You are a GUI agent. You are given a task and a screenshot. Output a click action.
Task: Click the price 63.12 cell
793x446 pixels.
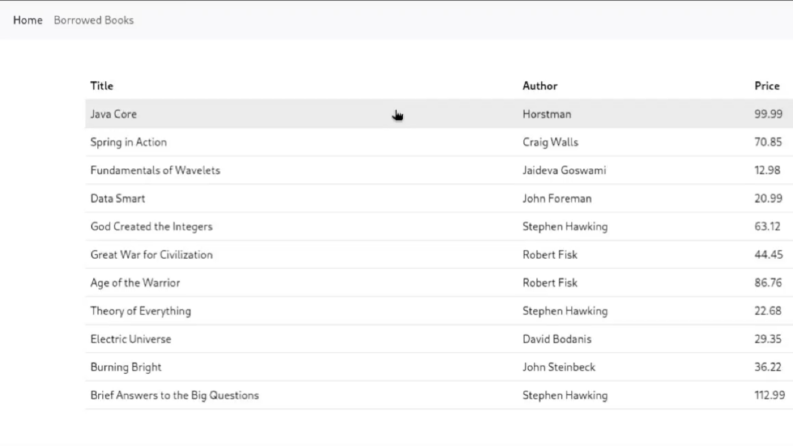pyautogui.click(x=767, y=227)
